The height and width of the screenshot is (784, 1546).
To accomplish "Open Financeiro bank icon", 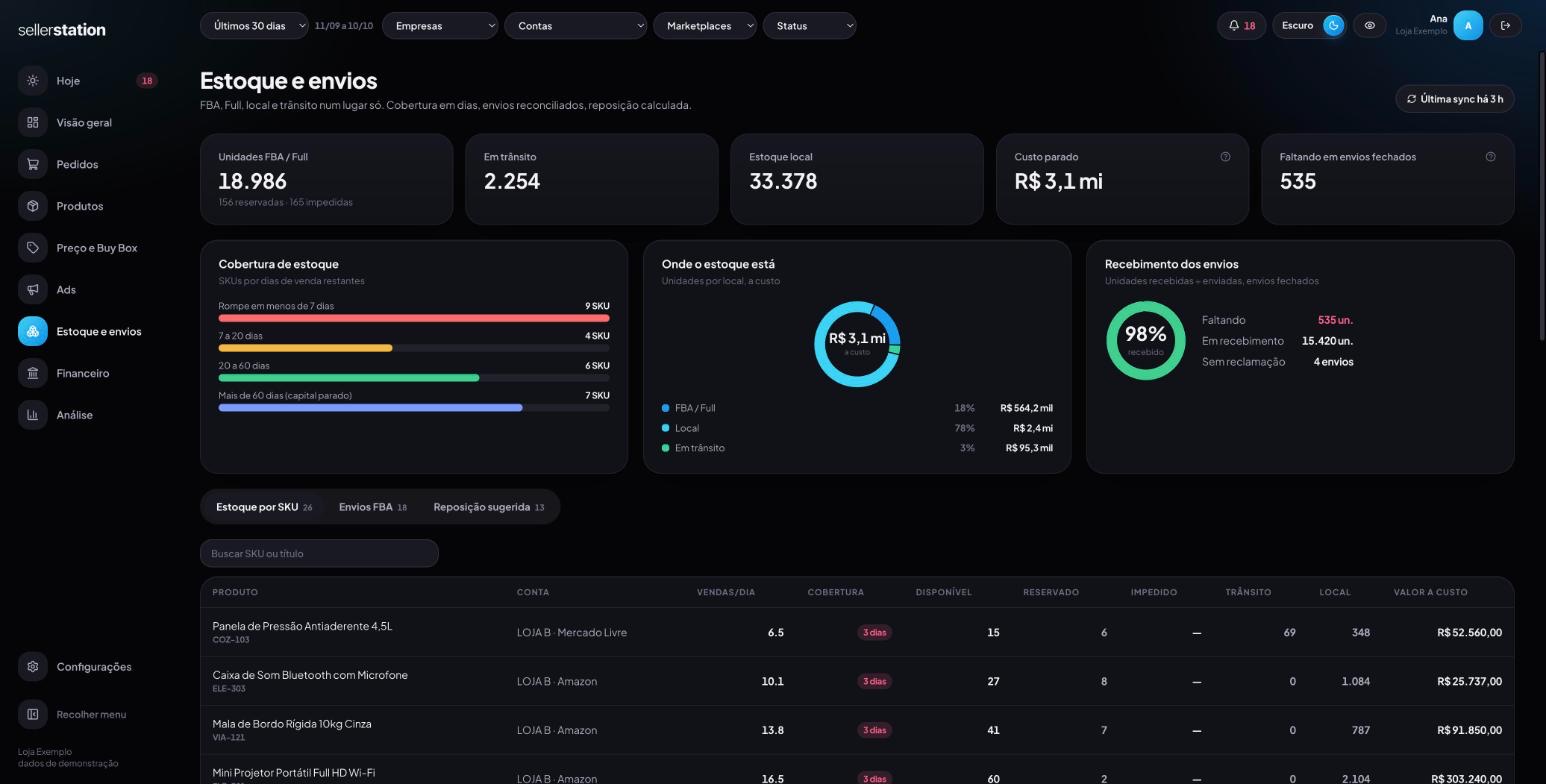I will 33,373.
